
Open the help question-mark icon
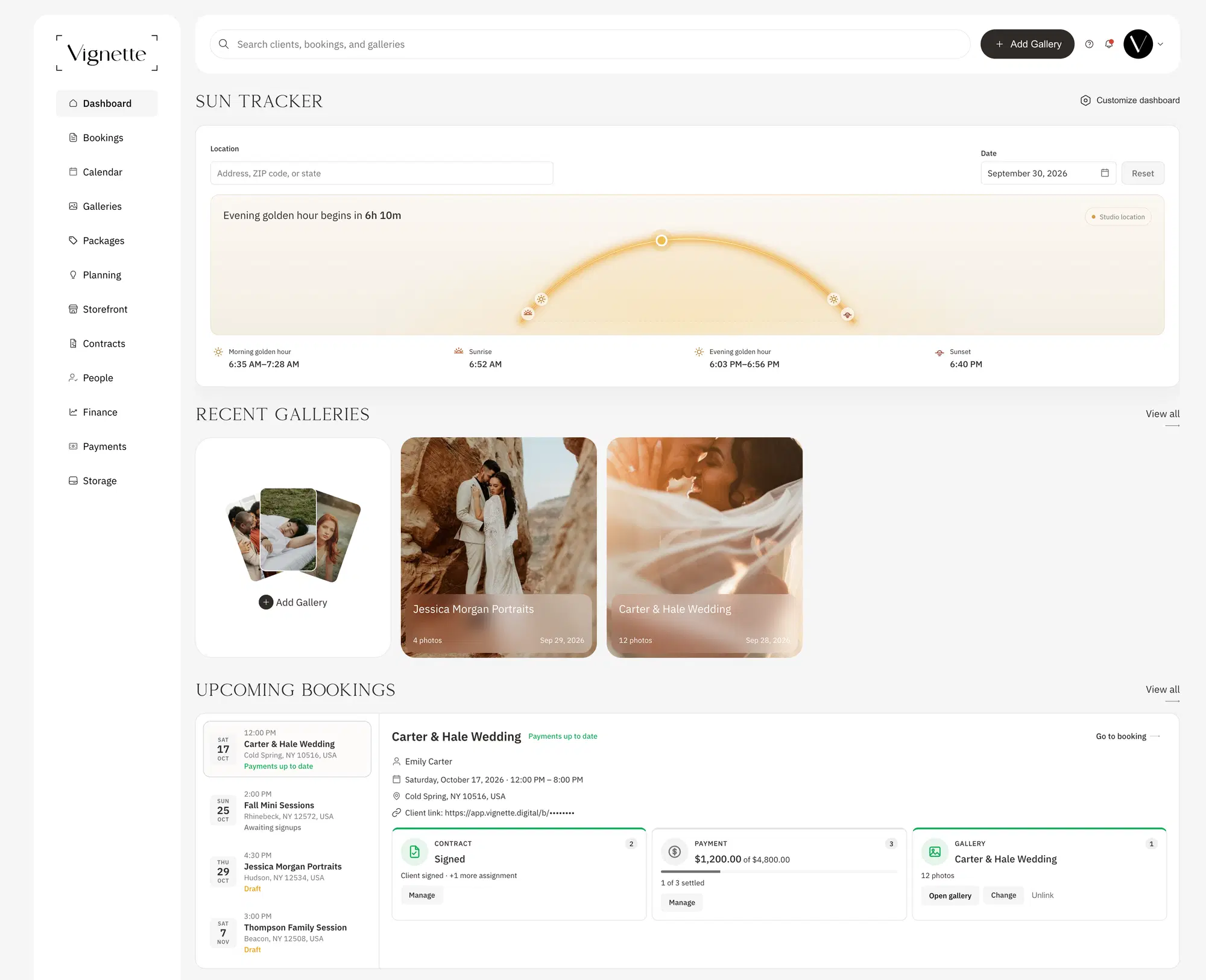click(1089, 44)
